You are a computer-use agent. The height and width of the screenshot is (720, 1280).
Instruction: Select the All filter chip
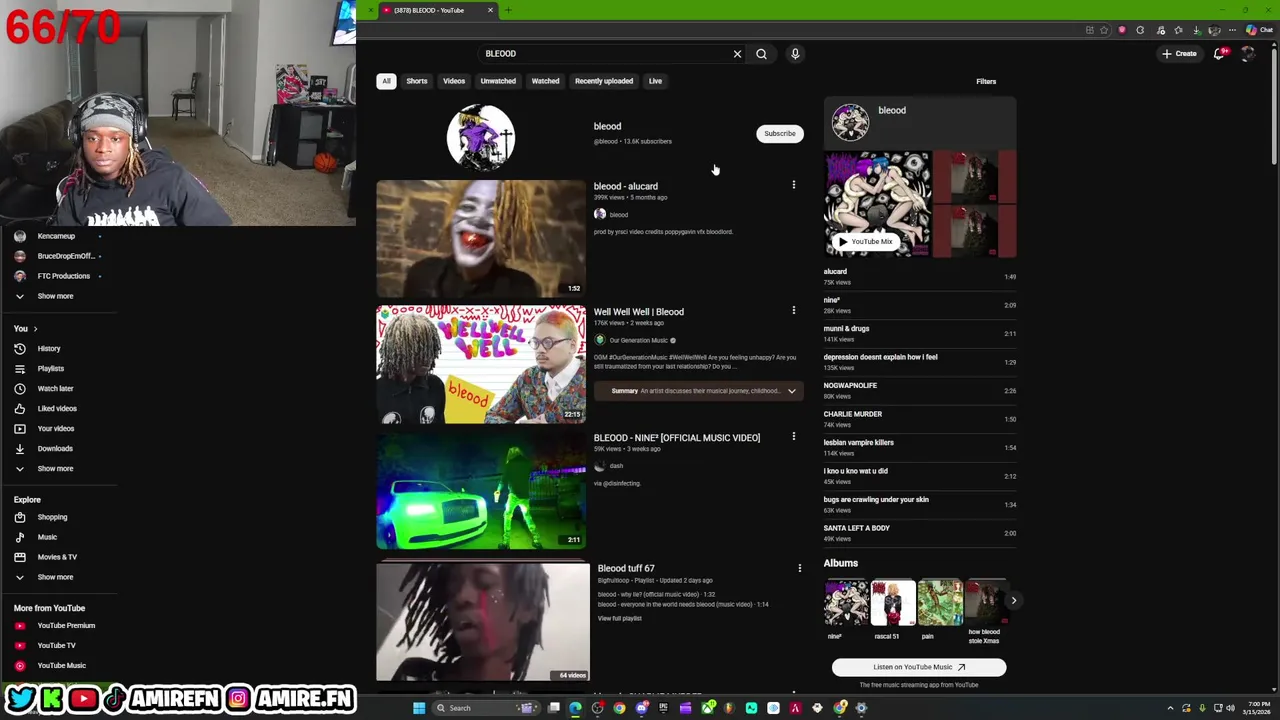[386, 81]
